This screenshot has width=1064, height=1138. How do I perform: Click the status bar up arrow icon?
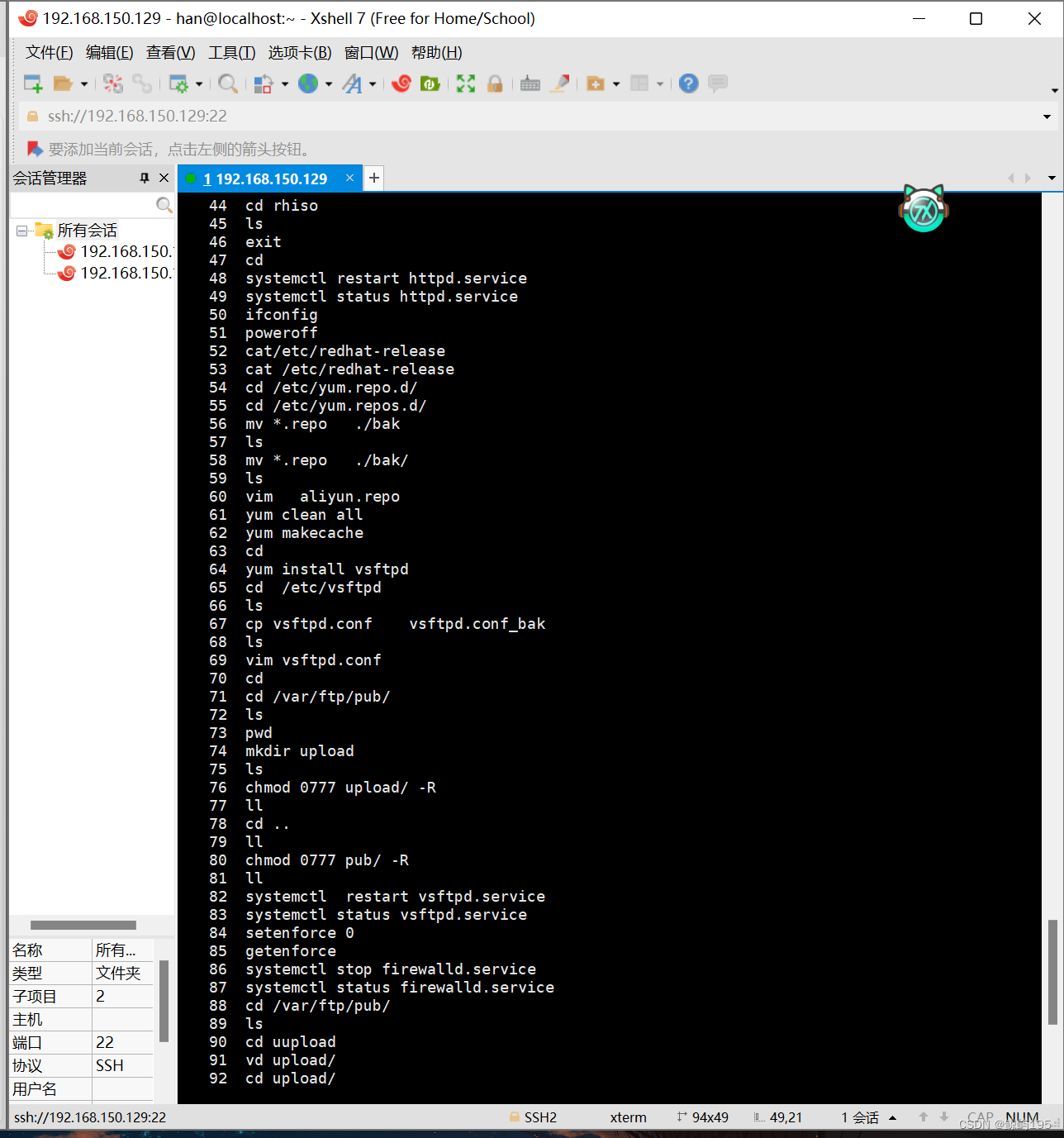point(924,1117)
